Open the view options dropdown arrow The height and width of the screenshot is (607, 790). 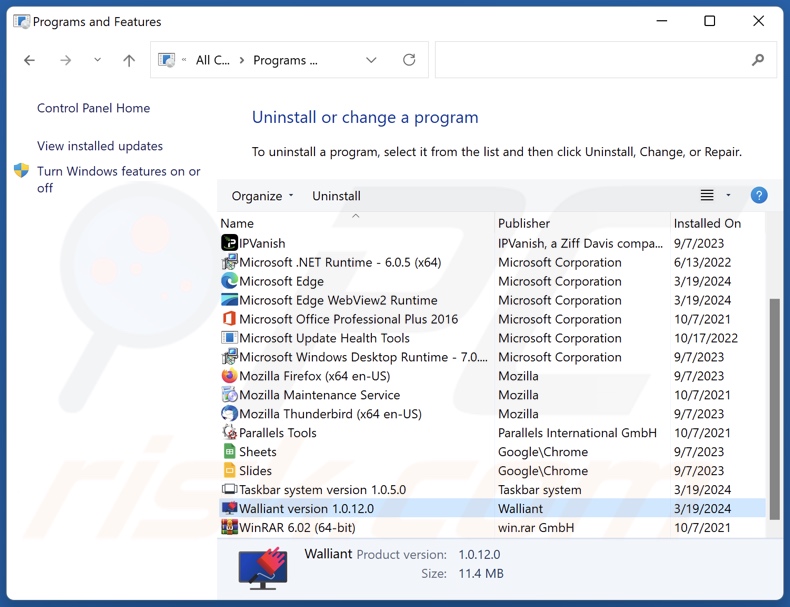tap(728, 196)
